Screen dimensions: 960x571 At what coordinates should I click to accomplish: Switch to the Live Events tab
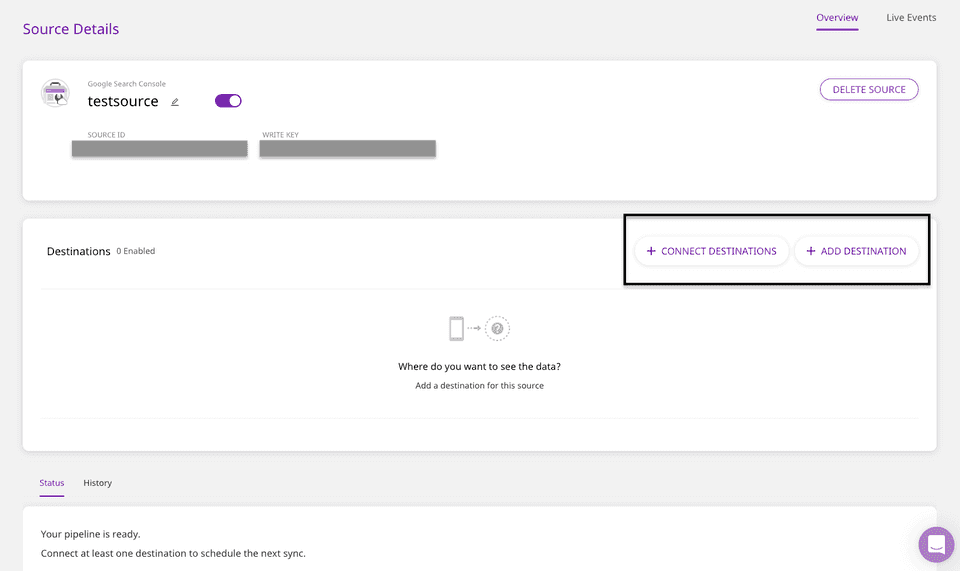[910, 18]
